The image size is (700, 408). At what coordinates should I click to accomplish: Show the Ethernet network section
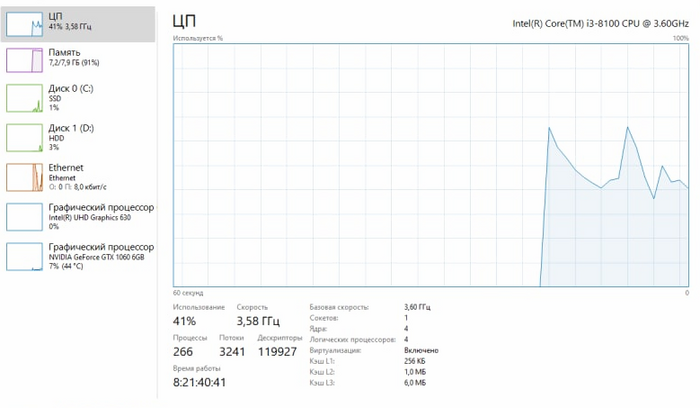tap(78, 178)
